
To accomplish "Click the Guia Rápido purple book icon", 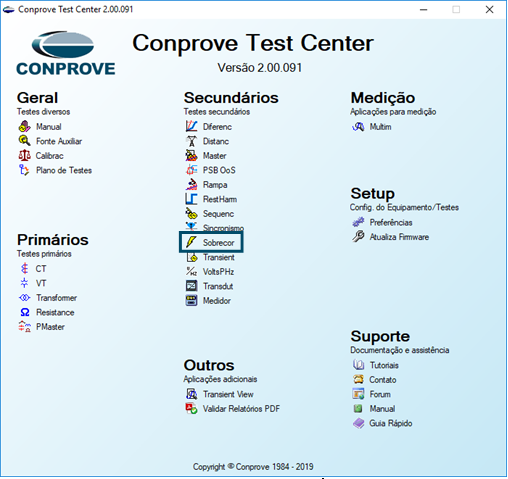I will (358, 423).
